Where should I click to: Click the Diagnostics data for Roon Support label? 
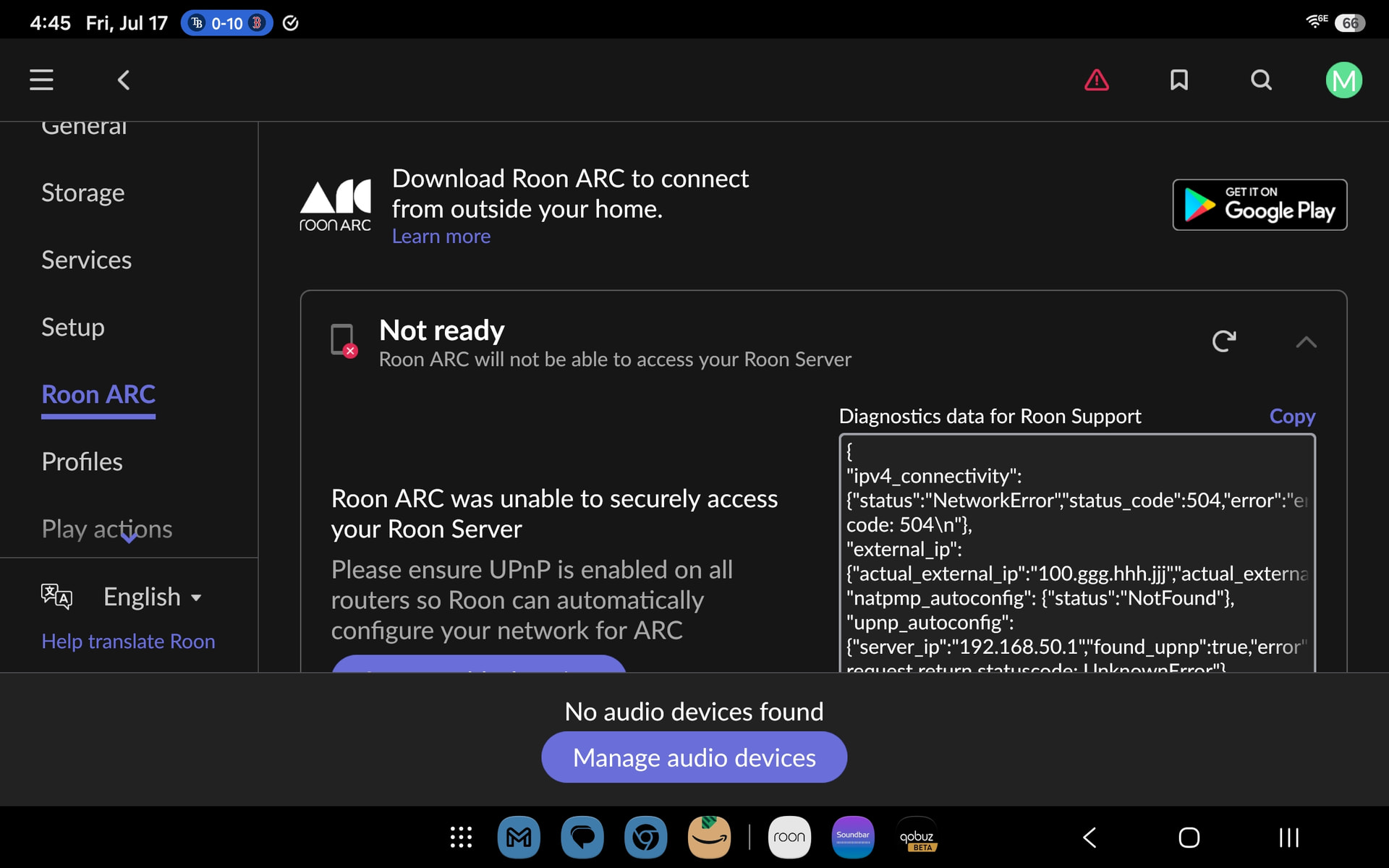click(x=990, y=416)
